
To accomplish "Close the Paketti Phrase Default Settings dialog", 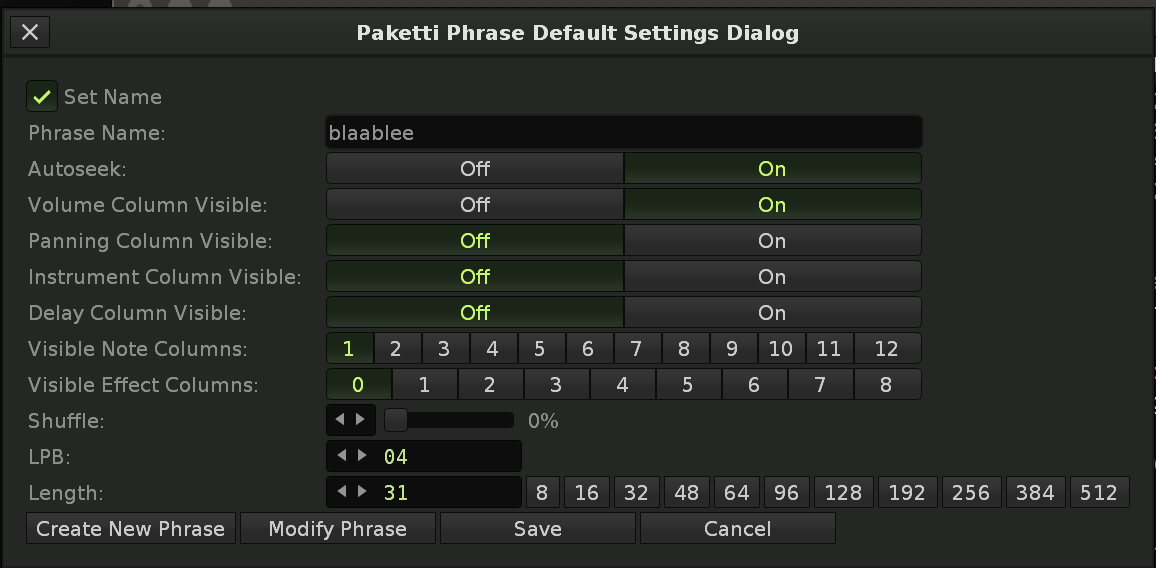I will click(x=30, y=32).
